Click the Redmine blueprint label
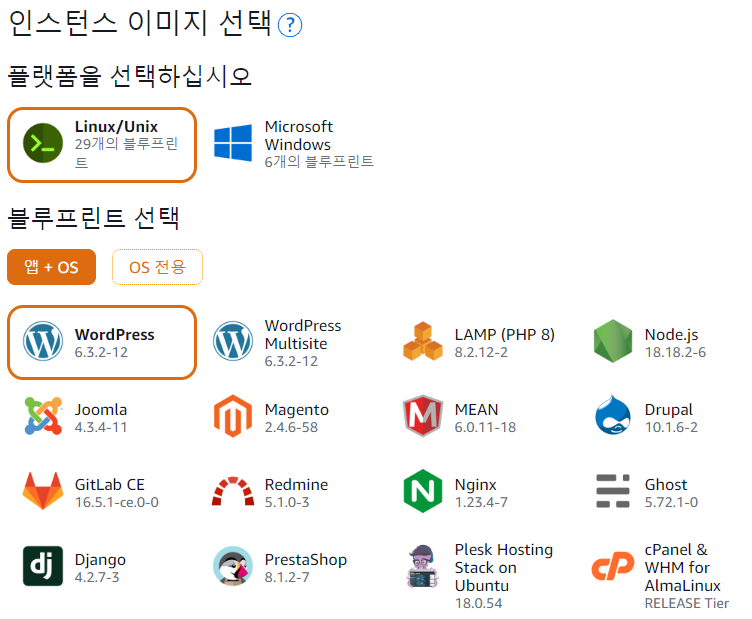 tap(296, 484)
